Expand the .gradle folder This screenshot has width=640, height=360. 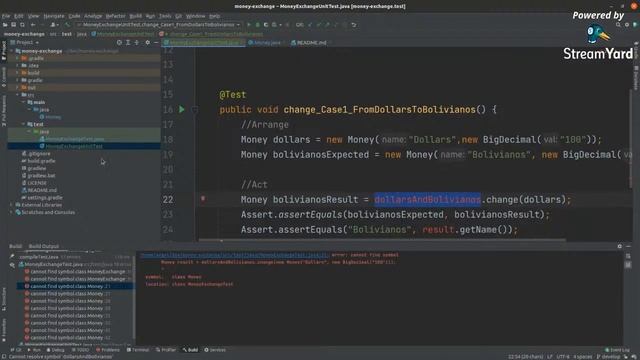click(x=18, y=58)
